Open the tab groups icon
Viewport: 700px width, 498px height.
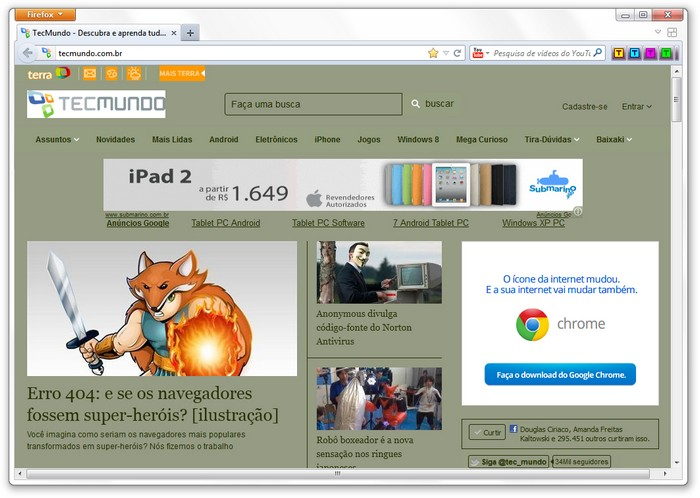(x=672, y=32)
